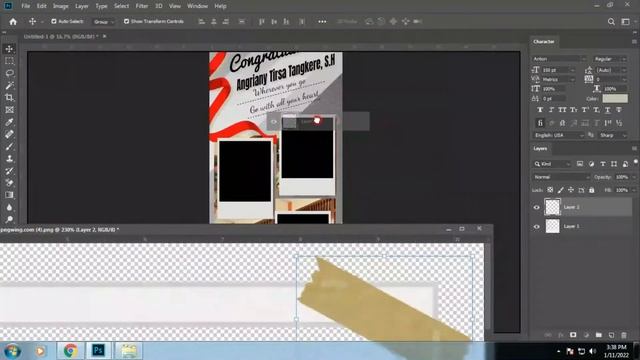Select the Healing Brush tool
Viewport: 640px width, 360px height.
click(x=9, y=134)
